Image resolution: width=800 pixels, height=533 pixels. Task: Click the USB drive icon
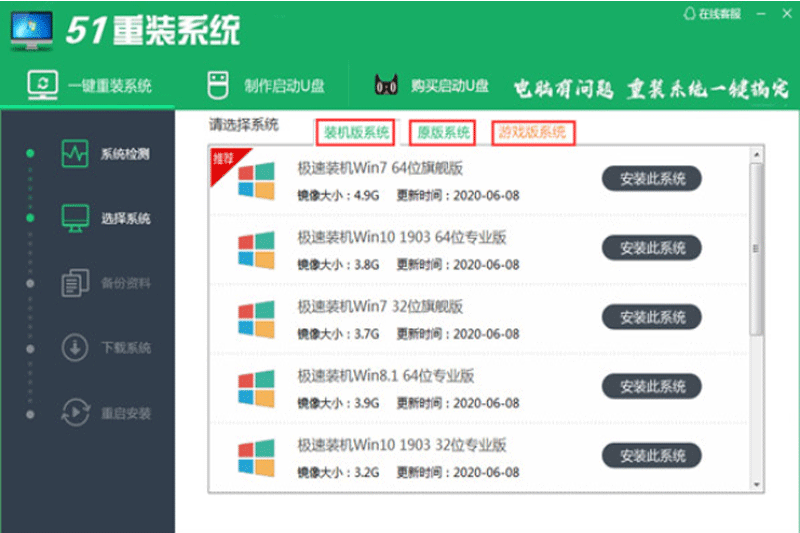(x=218, y=85)
